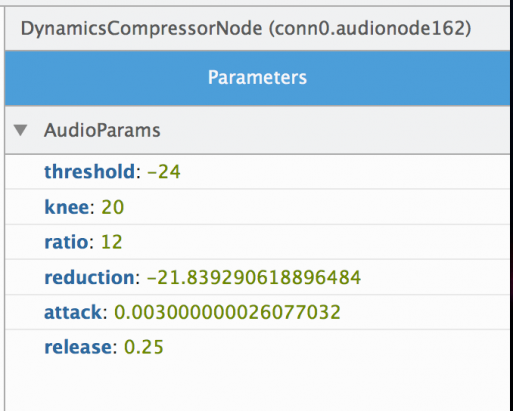Edit the threshold value -24
The height and width of the screenshot is (411, 513).
(x=164, y=172)
